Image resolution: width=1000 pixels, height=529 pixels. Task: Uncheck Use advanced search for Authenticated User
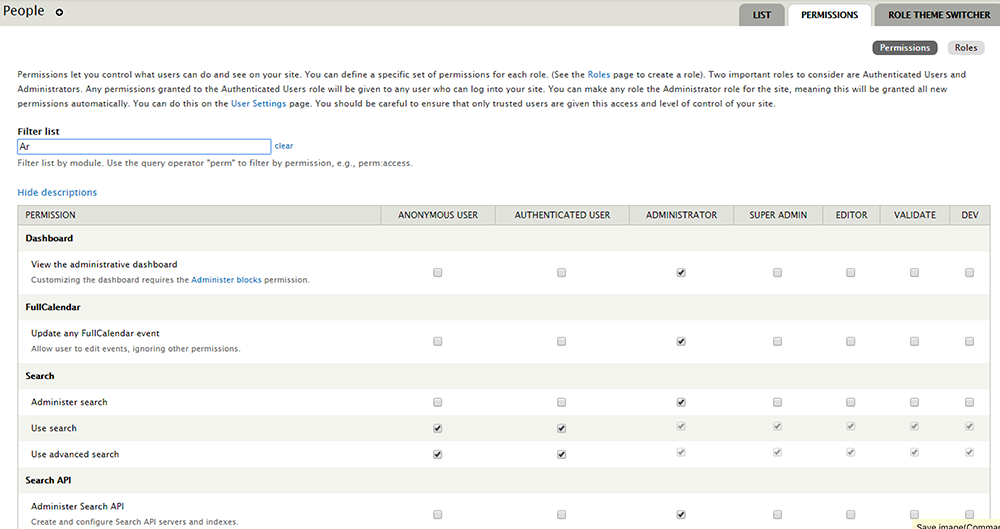(x=561, y=454)
